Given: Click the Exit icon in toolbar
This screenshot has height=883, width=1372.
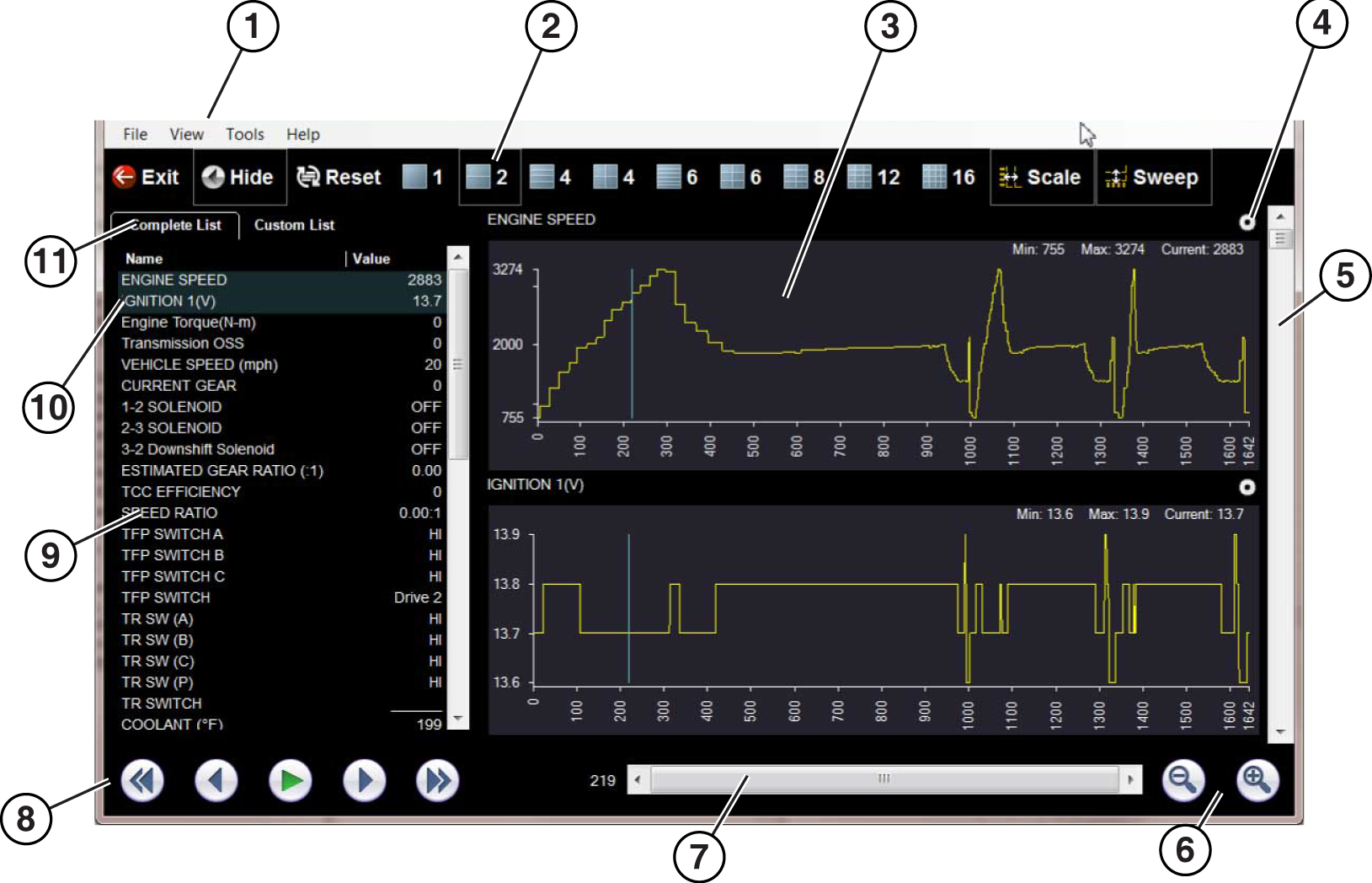Looking at the screenshot, I should coord(125,176).
